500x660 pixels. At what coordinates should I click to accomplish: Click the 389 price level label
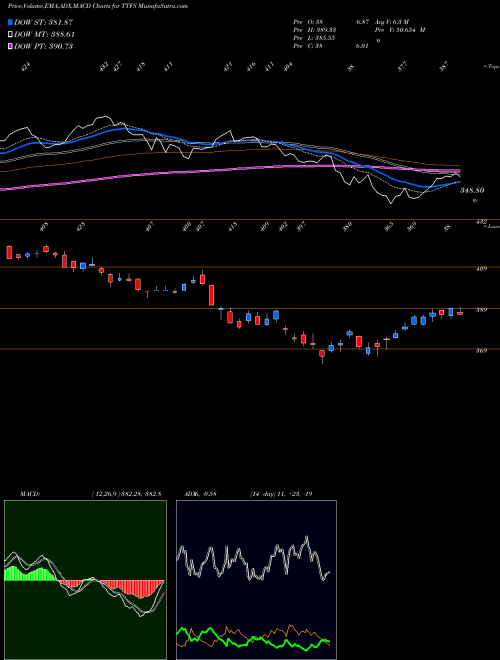(481, 310)
